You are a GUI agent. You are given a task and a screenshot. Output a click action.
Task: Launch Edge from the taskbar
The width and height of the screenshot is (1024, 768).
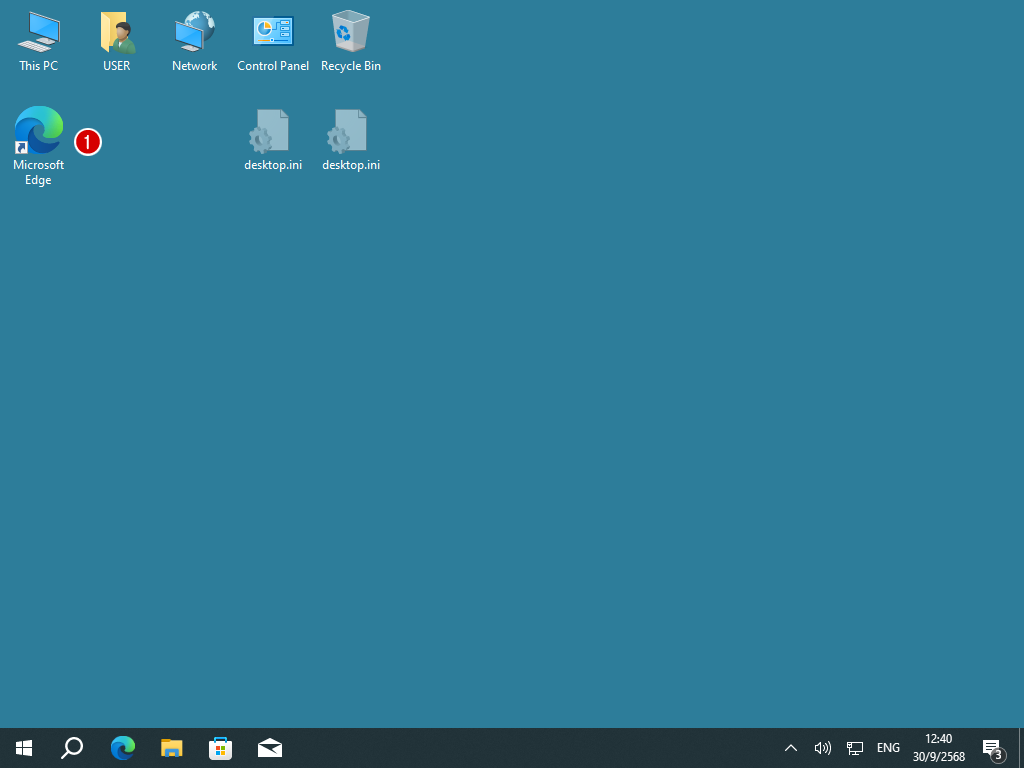point(122,748)
